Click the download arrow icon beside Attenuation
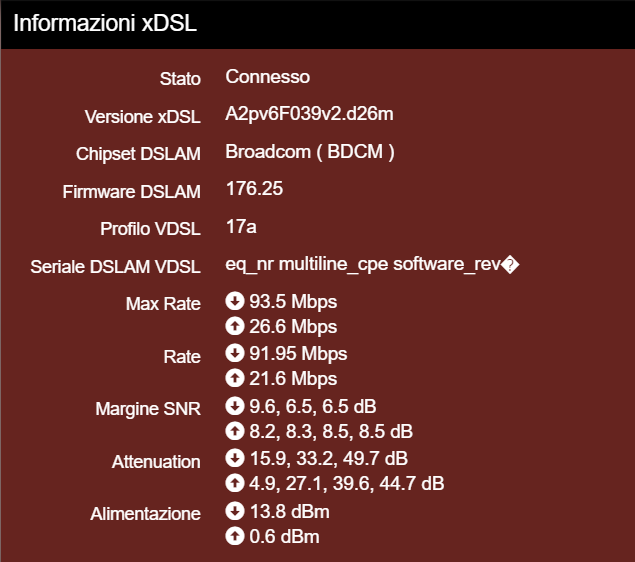This screenshot has height=562, width=635. 235,458
